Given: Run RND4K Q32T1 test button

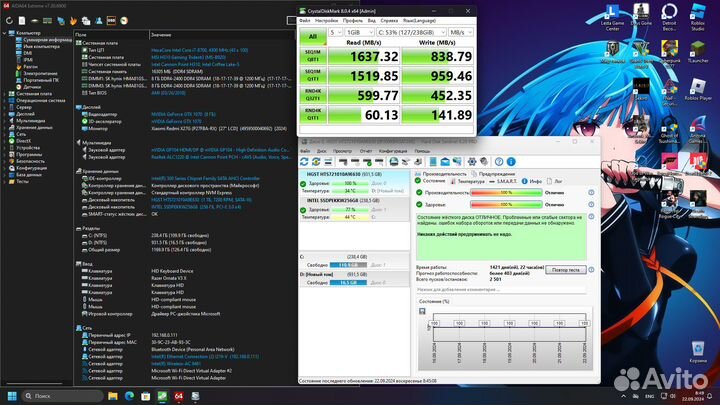Looking at the screenshot, I should [313, 95].
